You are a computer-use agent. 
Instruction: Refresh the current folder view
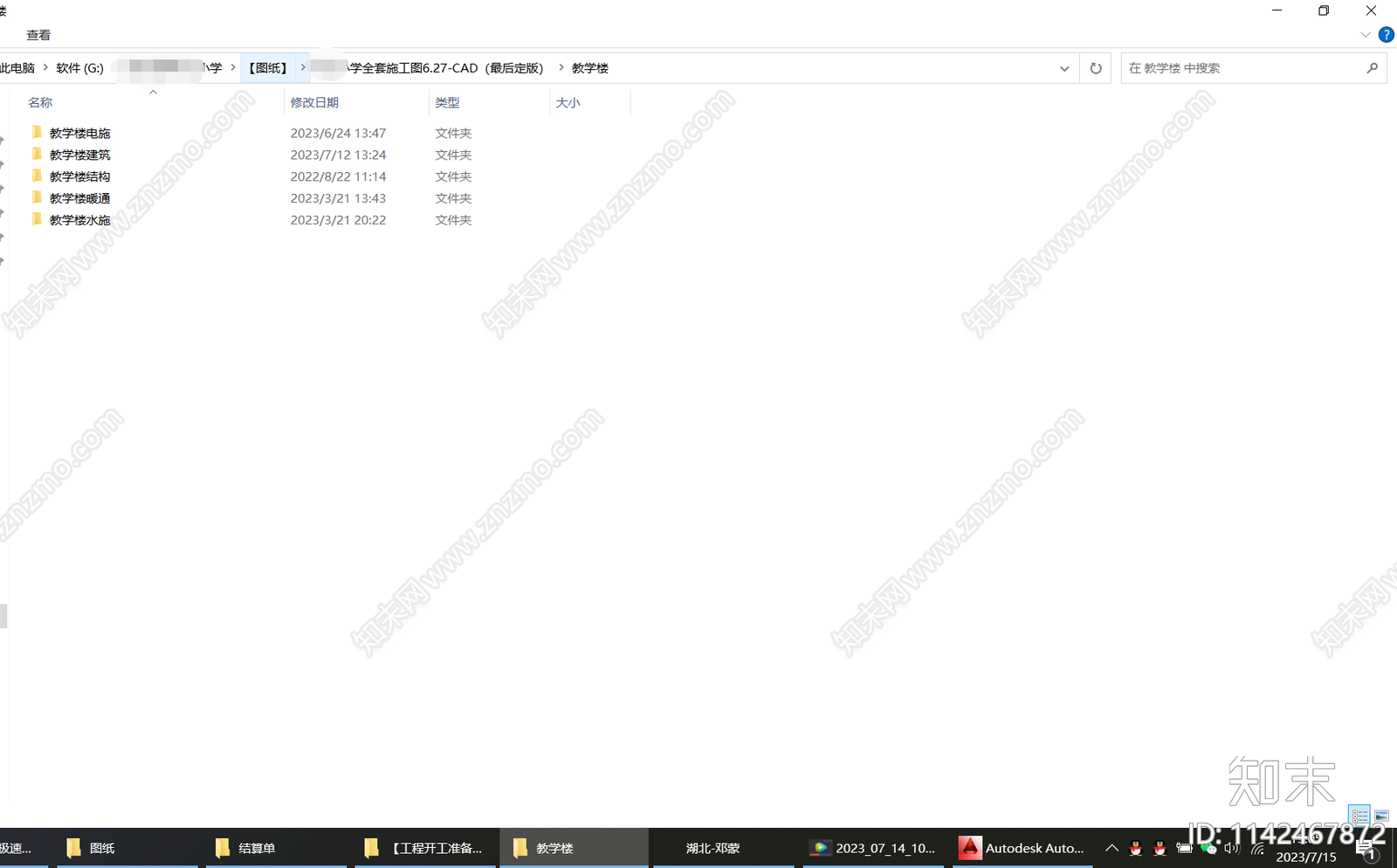(x=1096, y=68)
